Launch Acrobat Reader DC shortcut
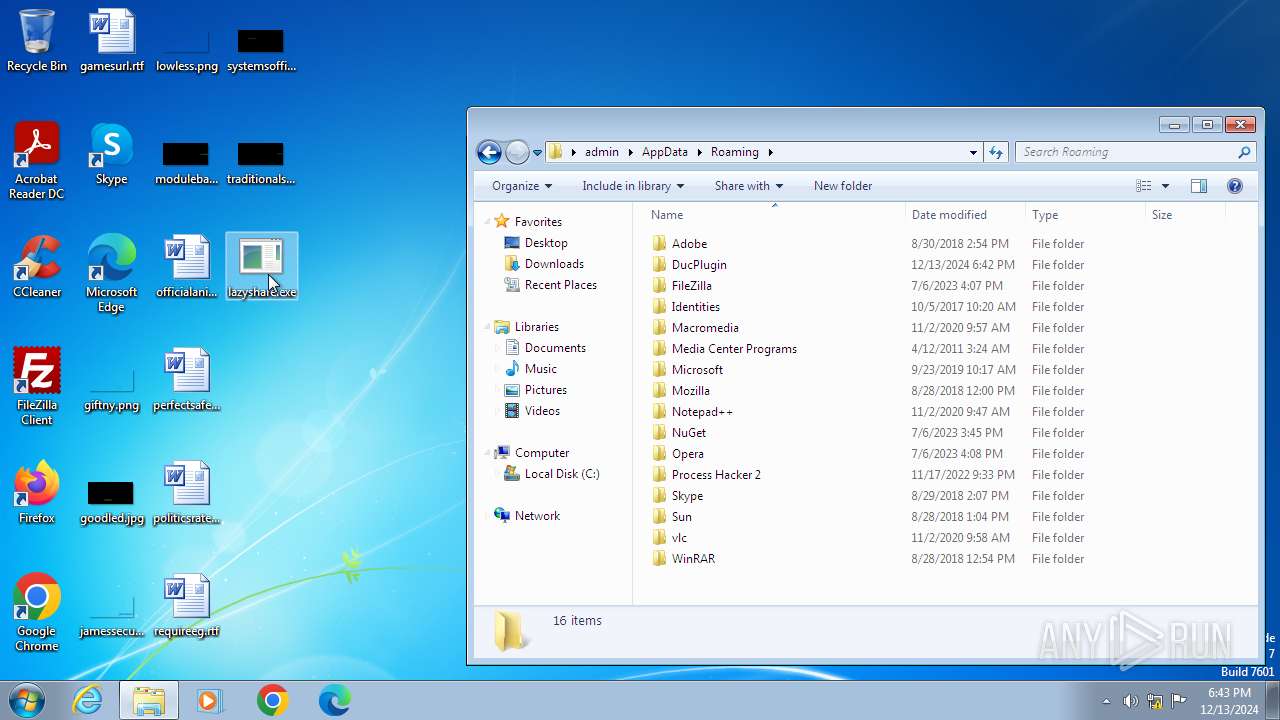 click(37, 161)
